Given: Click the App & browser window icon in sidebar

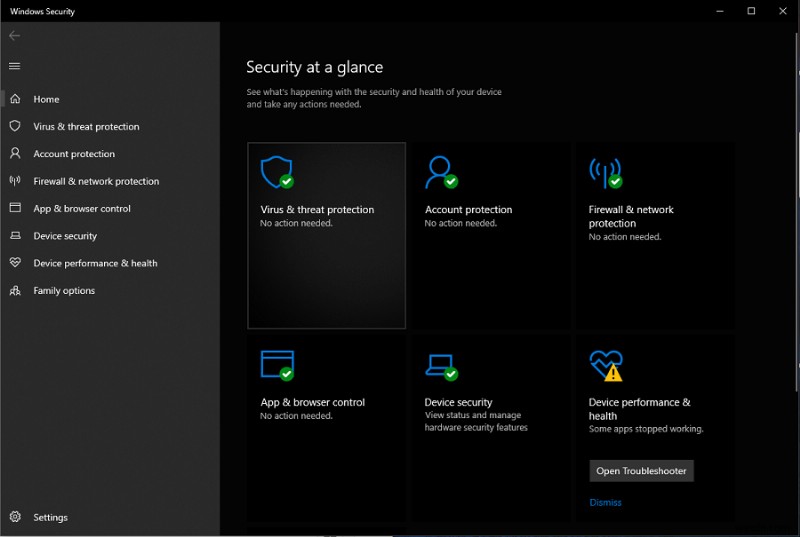Looking at the screenshot, I should (15, 208).
